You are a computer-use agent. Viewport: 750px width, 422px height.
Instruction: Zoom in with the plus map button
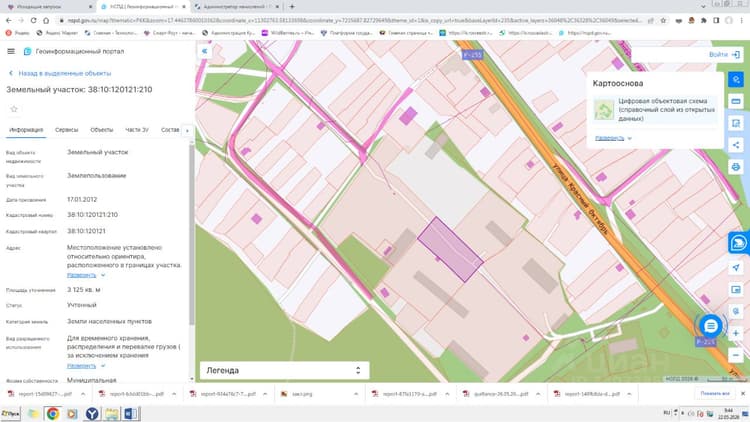[736, 333]
